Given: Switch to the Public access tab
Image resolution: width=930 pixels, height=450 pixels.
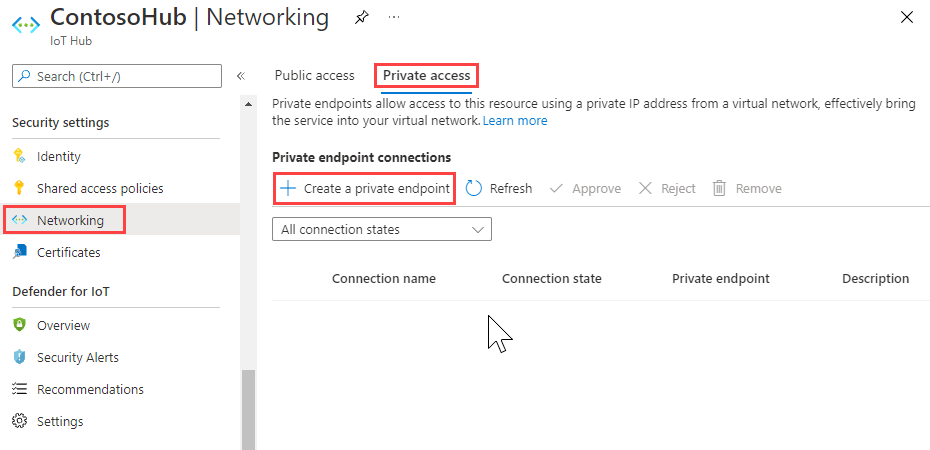Looking at the screenshot, I should tap(314, 75).
